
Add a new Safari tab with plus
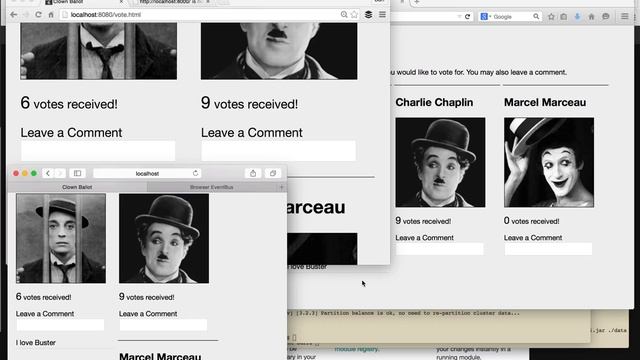(x=281, y=187)
